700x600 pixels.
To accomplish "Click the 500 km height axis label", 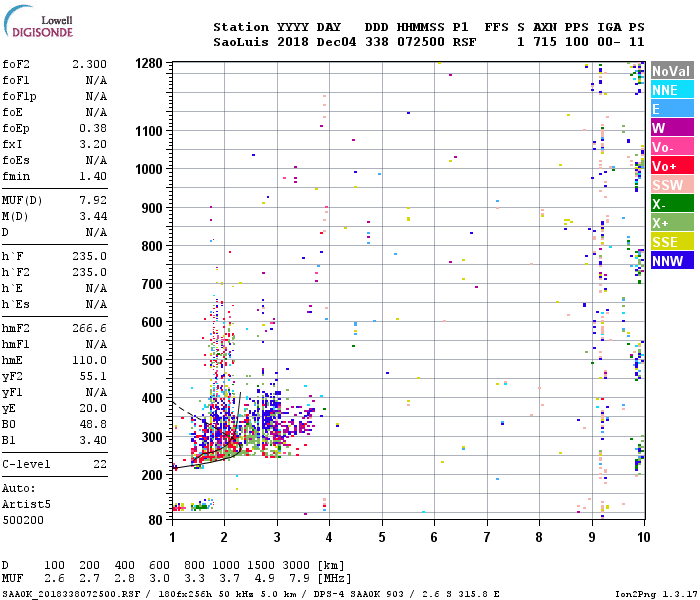I will coord(152,360).
